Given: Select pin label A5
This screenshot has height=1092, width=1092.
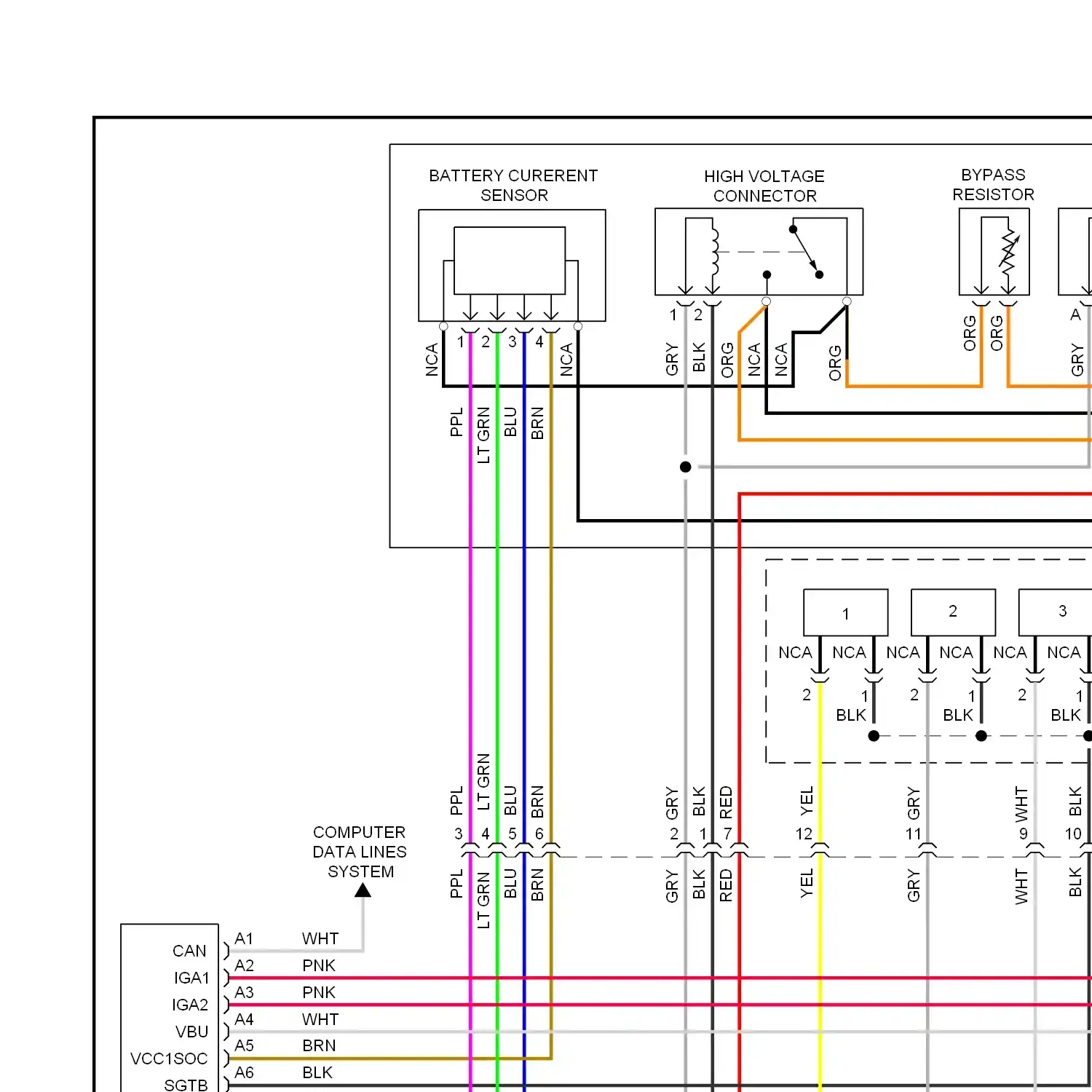Looking at the screenshot, I should click(244, 1045).
